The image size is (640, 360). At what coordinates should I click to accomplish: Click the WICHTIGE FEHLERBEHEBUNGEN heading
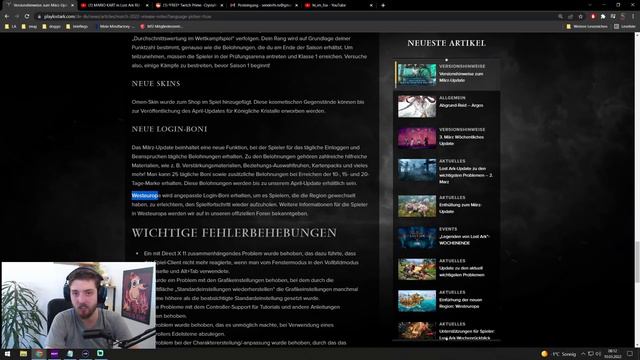coord(234,233)
